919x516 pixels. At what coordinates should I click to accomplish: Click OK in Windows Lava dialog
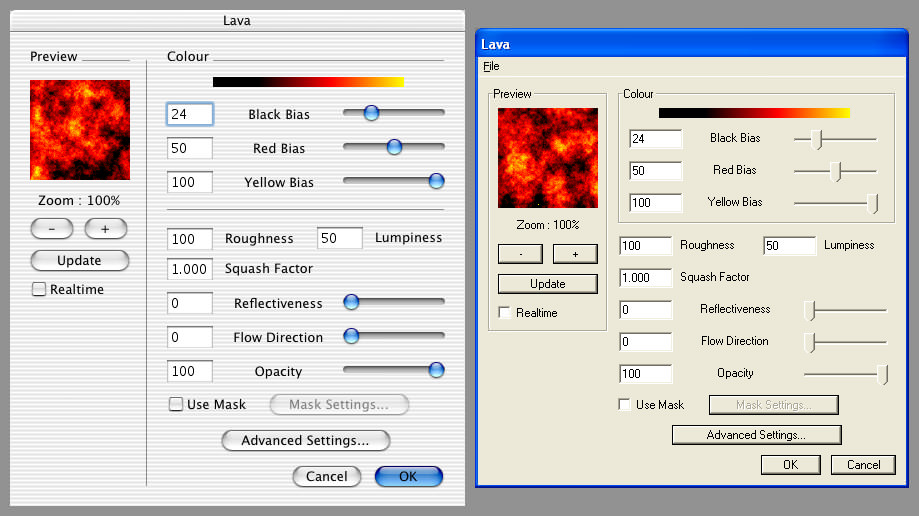pos(791,464)
